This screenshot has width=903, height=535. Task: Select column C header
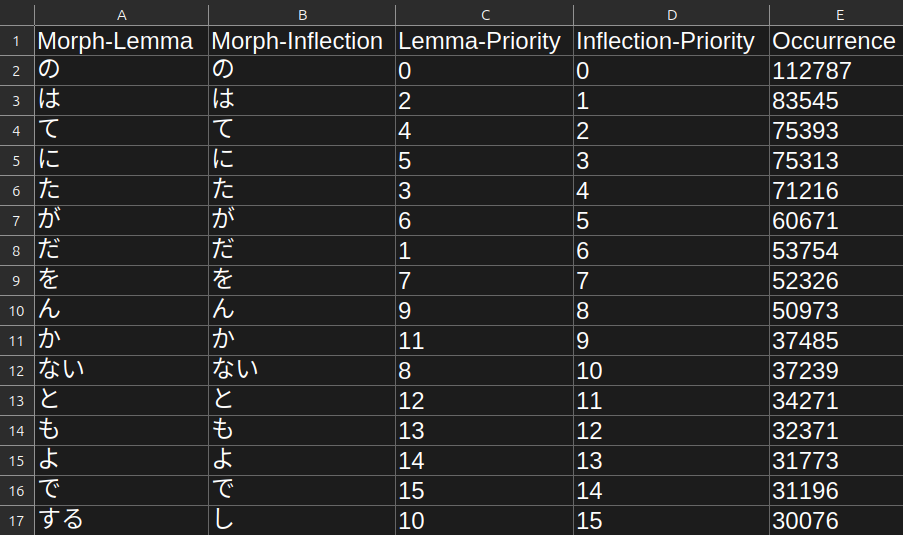(485, 14)
